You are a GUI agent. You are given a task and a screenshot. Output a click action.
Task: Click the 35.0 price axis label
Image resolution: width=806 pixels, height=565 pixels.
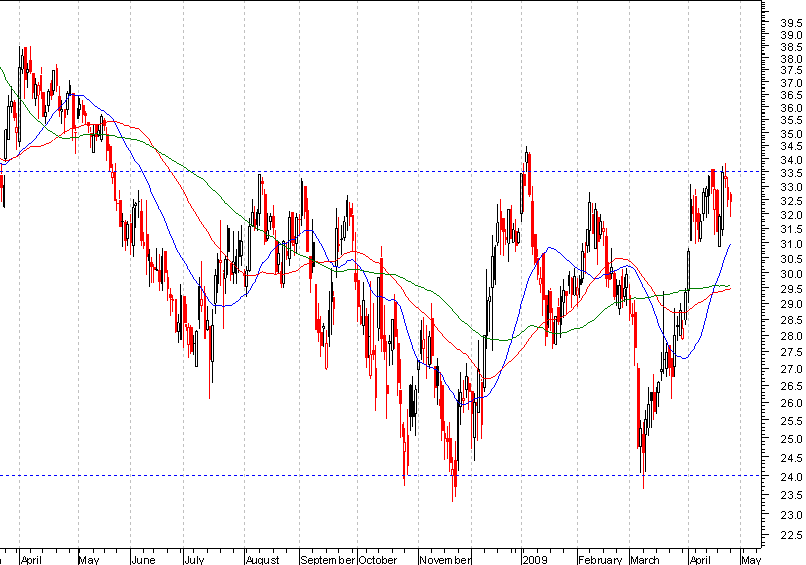pyautogui.click(x=791, y=134)
